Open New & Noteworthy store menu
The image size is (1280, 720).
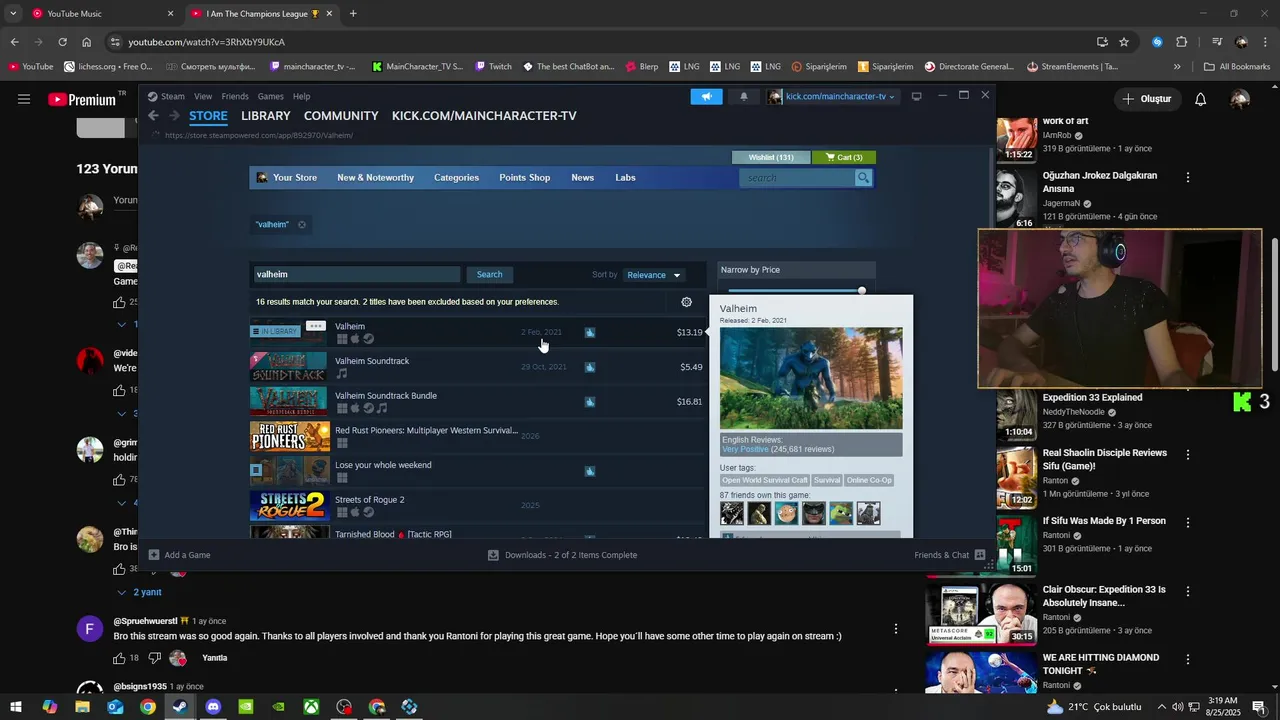click(375, 178)
